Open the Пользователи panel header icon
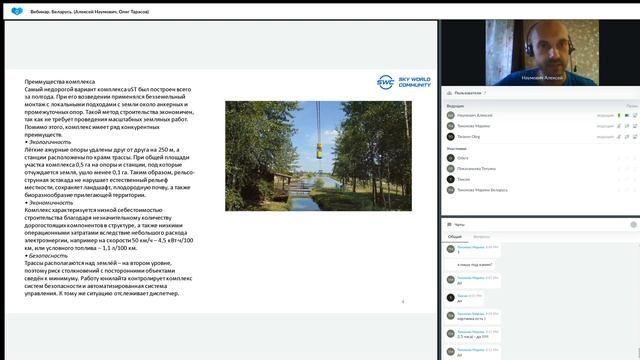The height and width of the screenshot is (360, 640). pos(449,93)
